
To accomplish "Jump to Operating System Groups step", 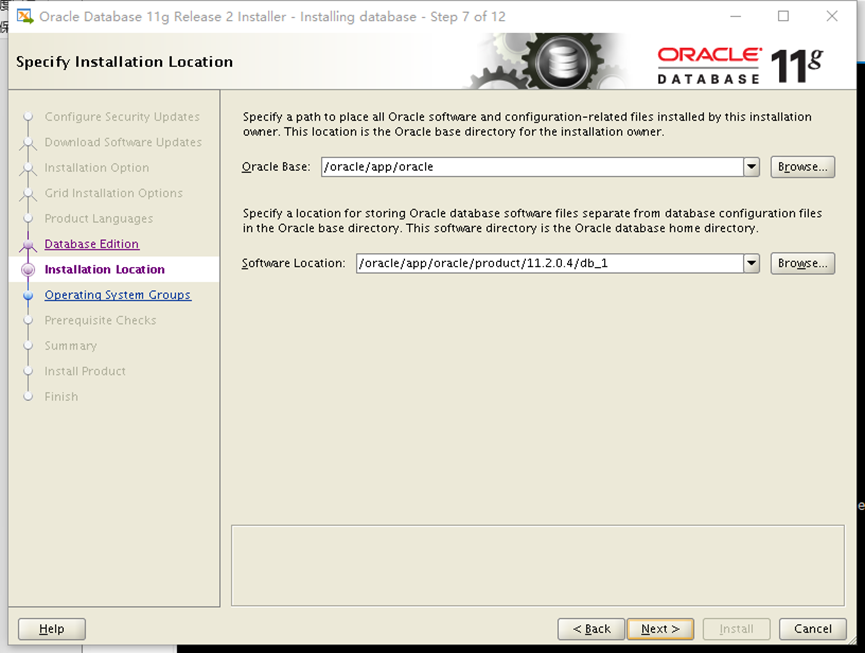I will point(117,295).
